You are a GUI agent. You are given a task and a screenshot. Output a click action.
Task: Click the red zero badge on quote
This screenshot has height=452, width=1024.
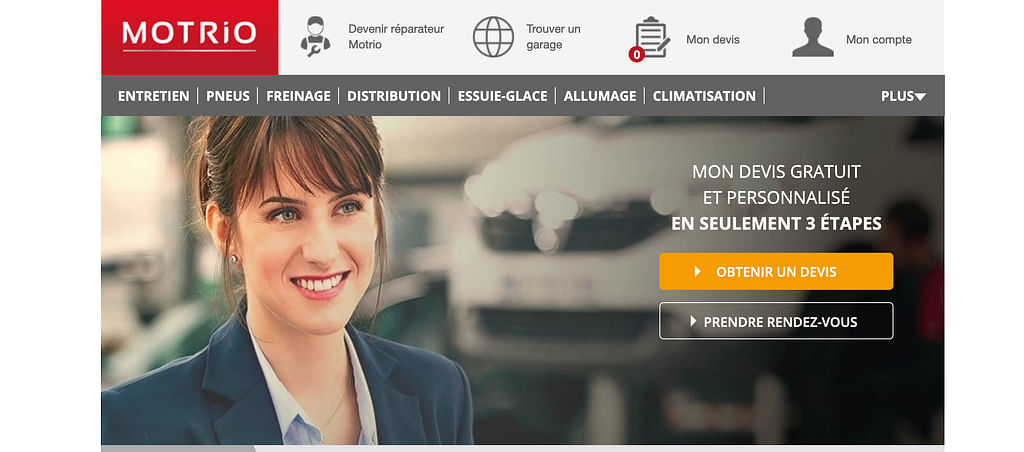[637, 55]
